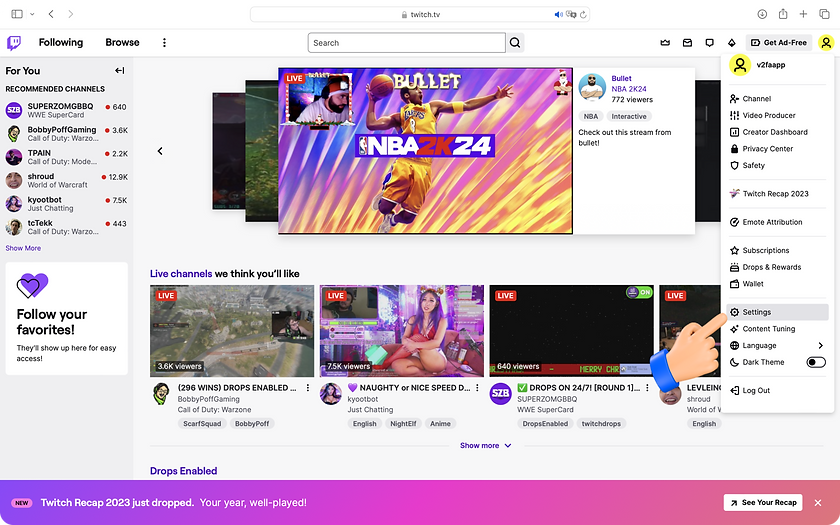Click the search magnifier button
This screenshot has height=525, width=840.
tap(515, 43)
